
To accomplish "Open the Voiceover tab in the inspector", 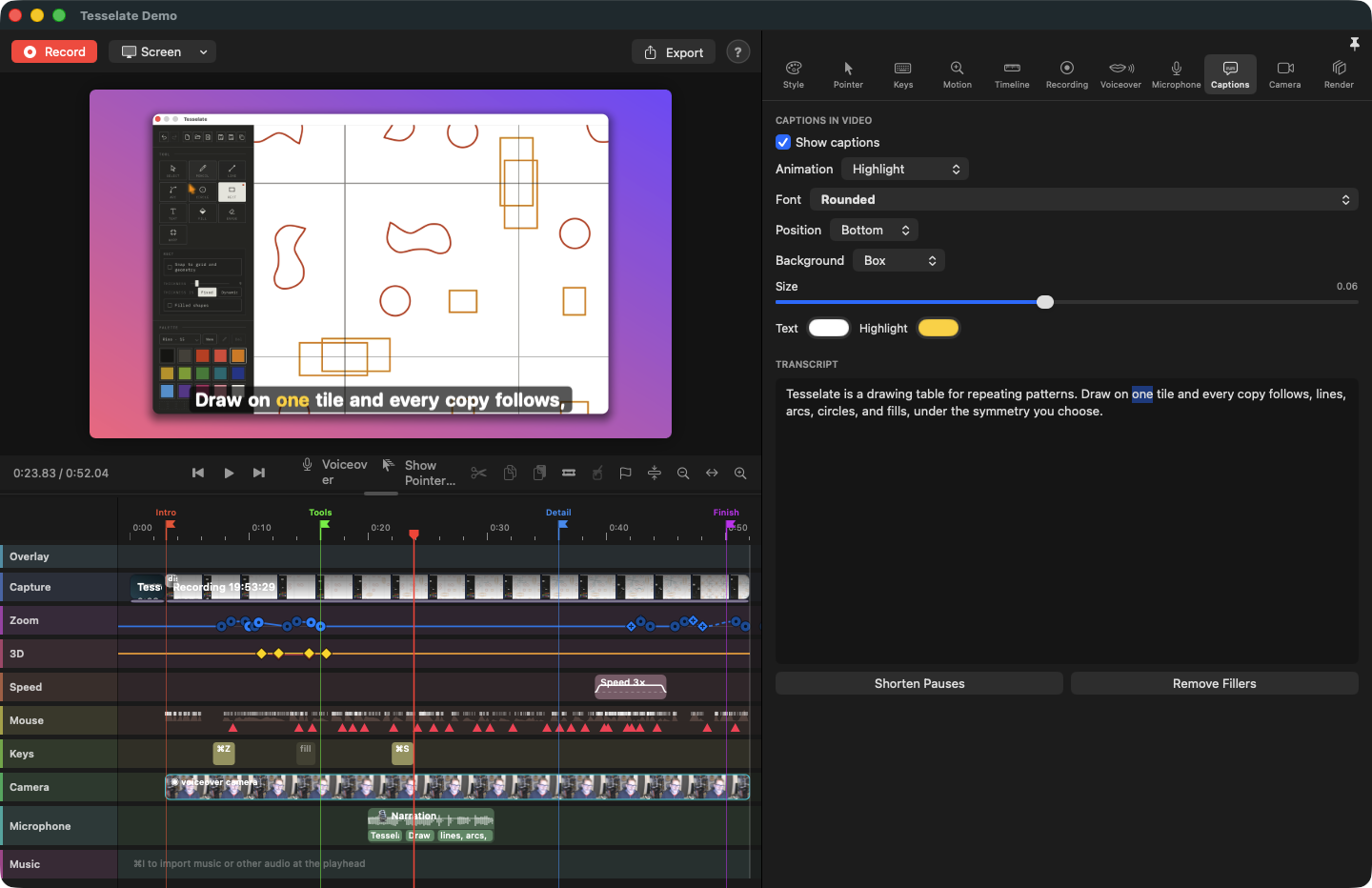I will click(x=1120, y=74).
